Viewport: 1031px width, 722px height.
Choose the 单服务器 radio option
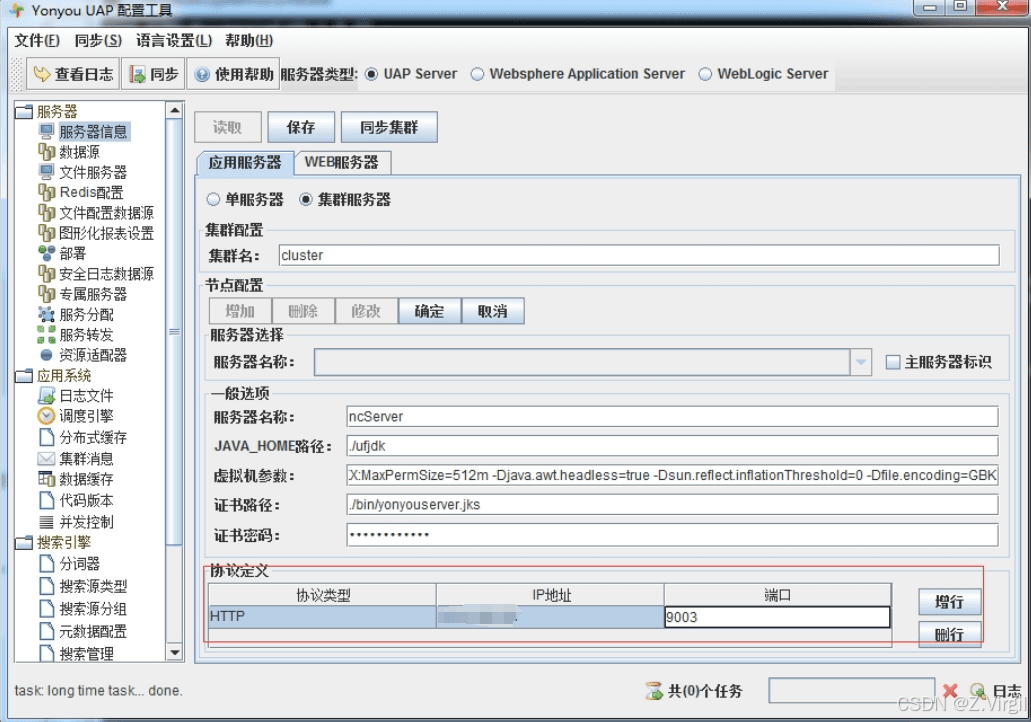(213, 199)
